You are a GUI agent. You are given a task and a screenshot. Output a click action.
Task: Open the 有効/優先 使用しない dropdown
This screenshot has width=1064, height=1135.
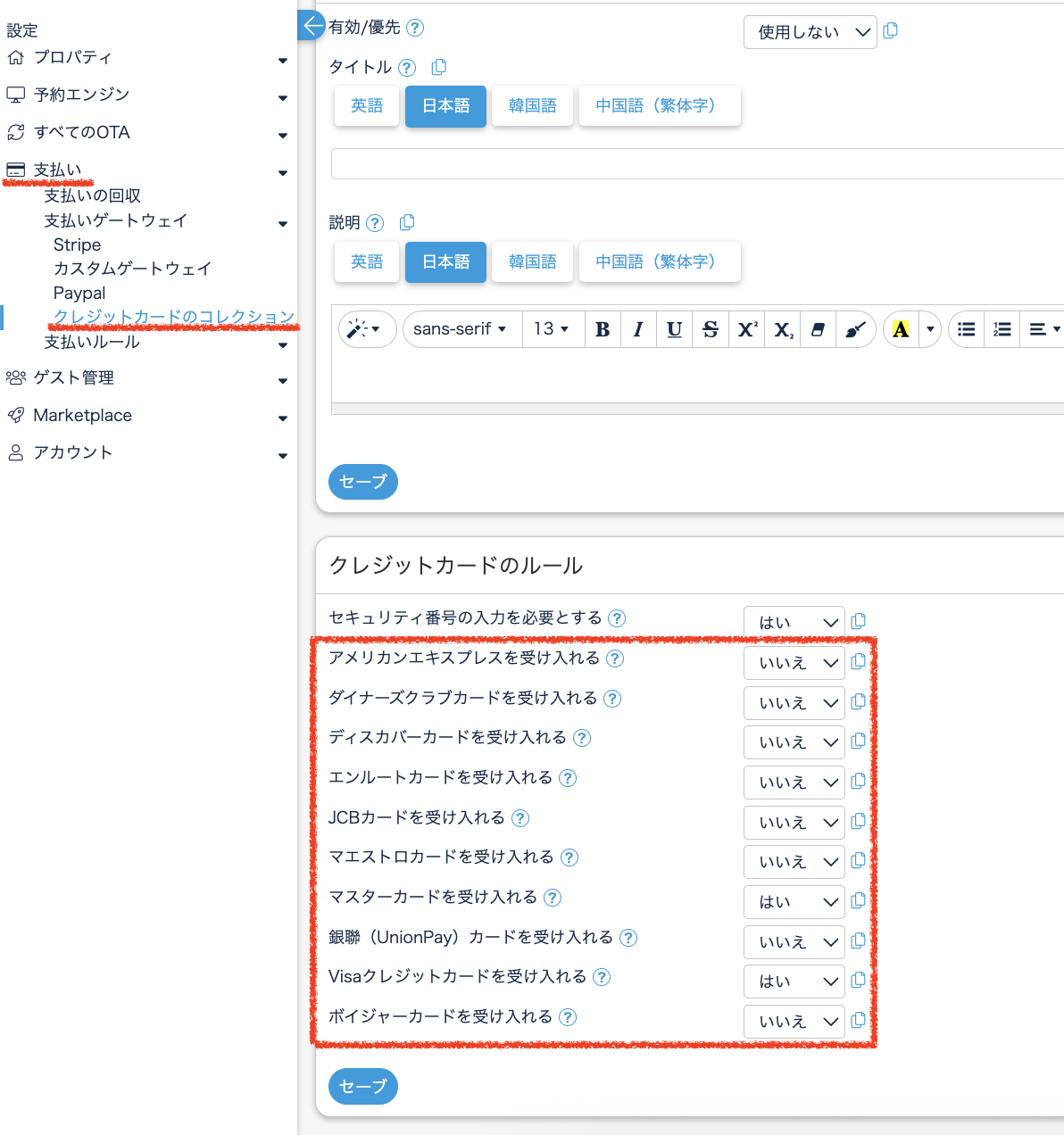[x=810, y=32]
